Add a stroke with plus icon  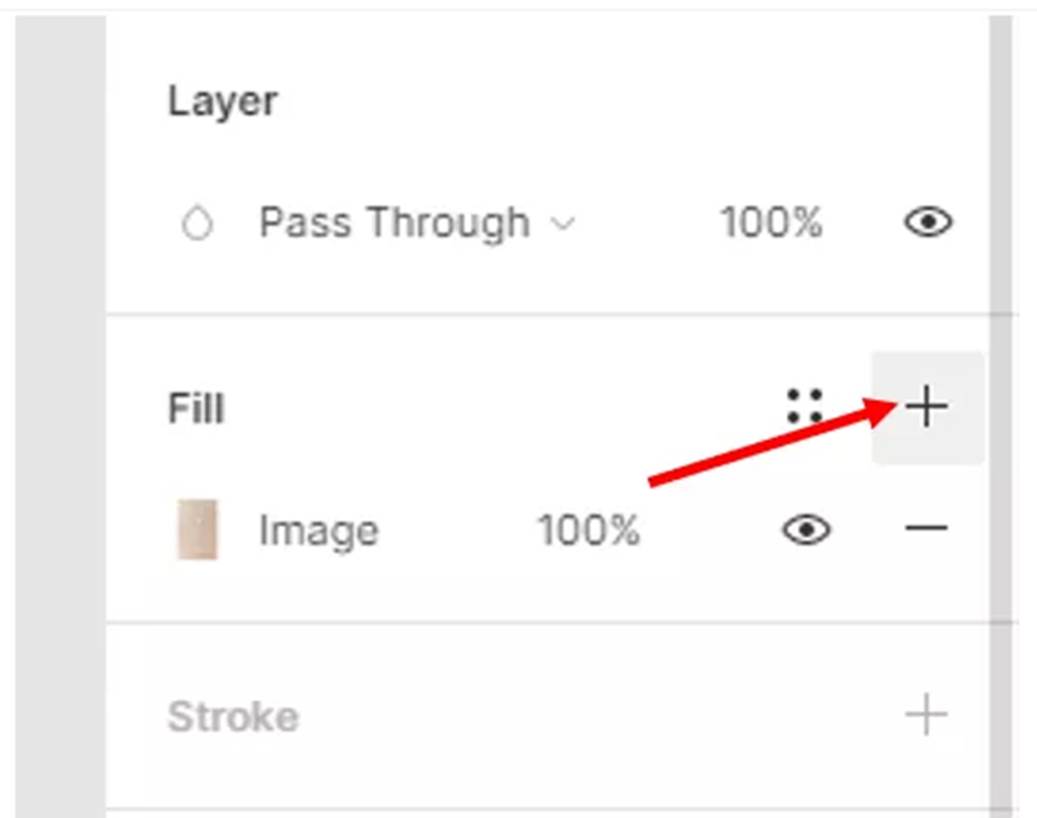tap(926, 715)
